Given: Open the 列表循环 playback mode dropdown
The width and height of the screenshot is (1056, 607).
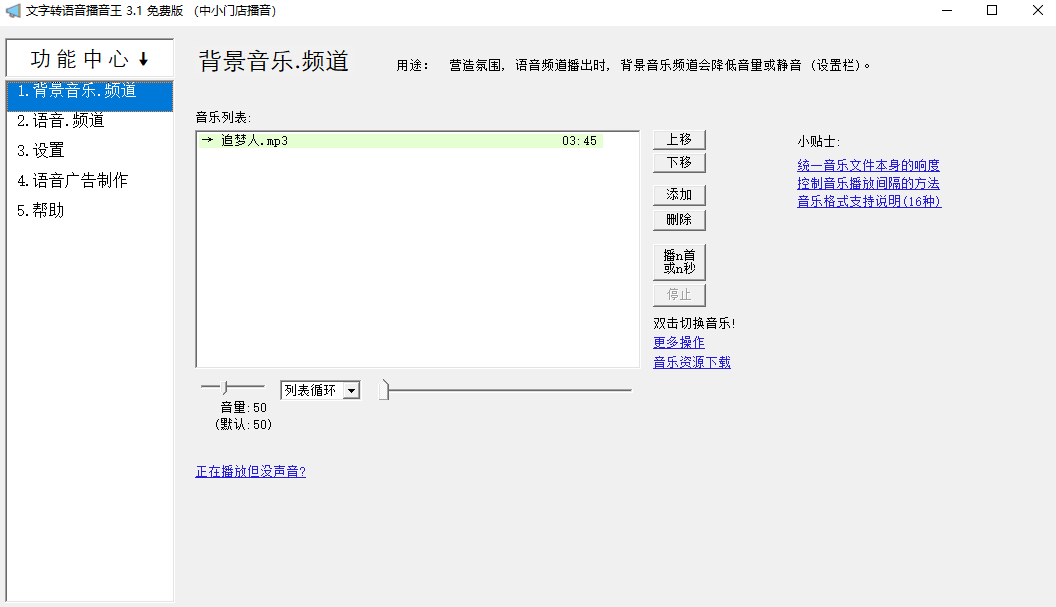Looking at the screenshot, I should point(319,390).
